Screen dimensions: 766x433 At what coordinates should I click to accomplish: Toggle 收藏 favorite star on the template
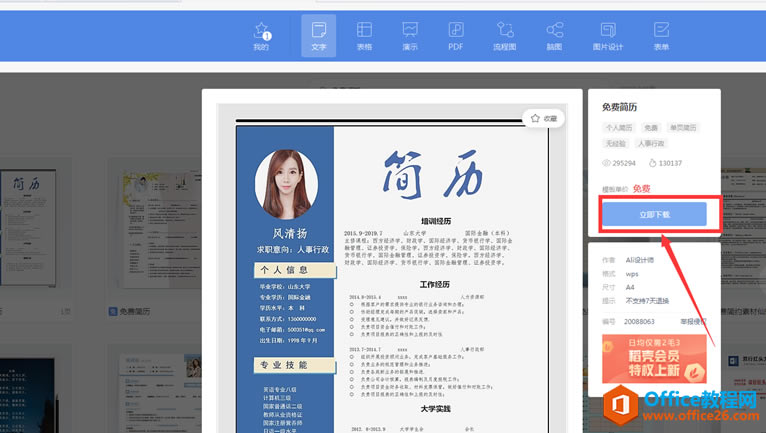coord(543,118)
